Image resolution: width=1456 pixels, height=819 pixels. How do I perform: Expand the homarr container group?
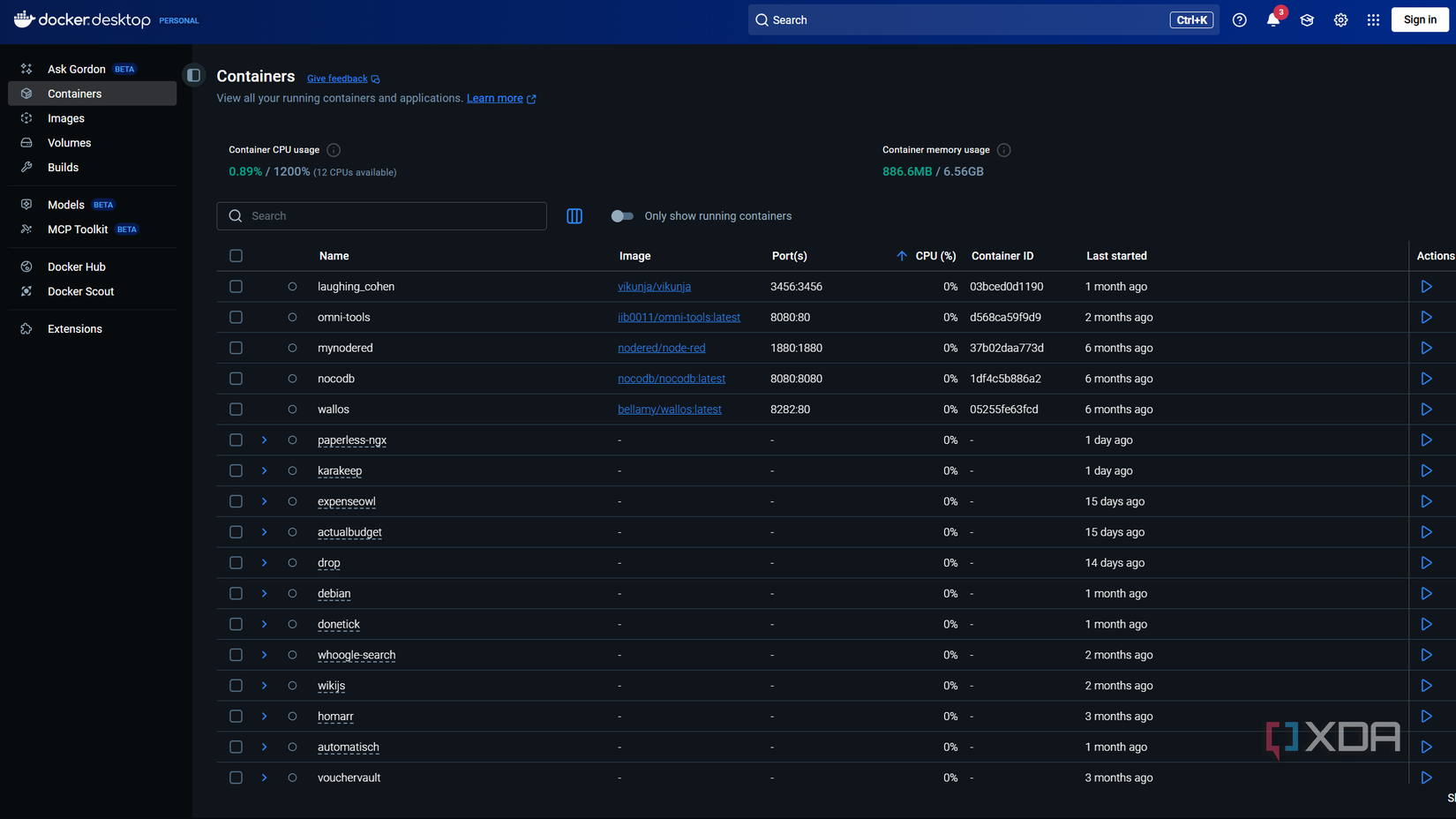click(264, 716)
